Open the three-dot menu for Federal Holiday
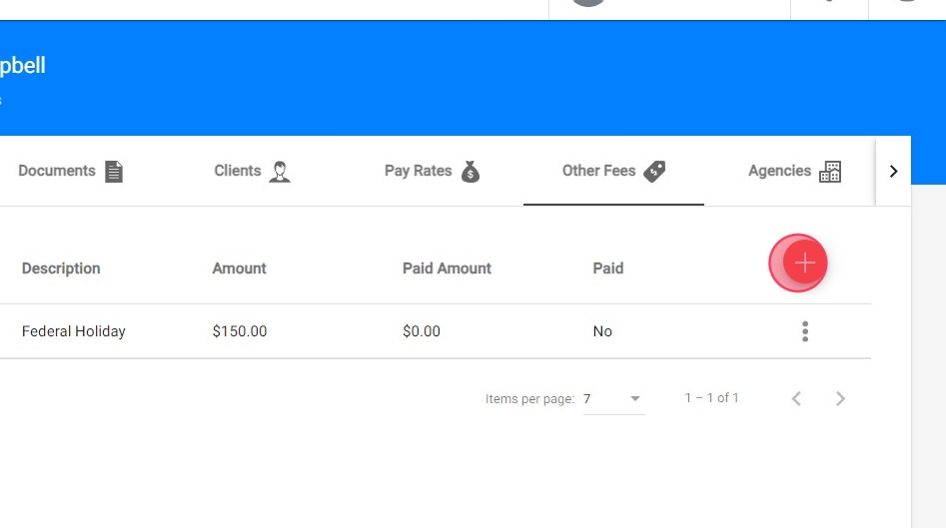This screenshot has width=946, height=528. pyautogui.click(x=805, y=331)
